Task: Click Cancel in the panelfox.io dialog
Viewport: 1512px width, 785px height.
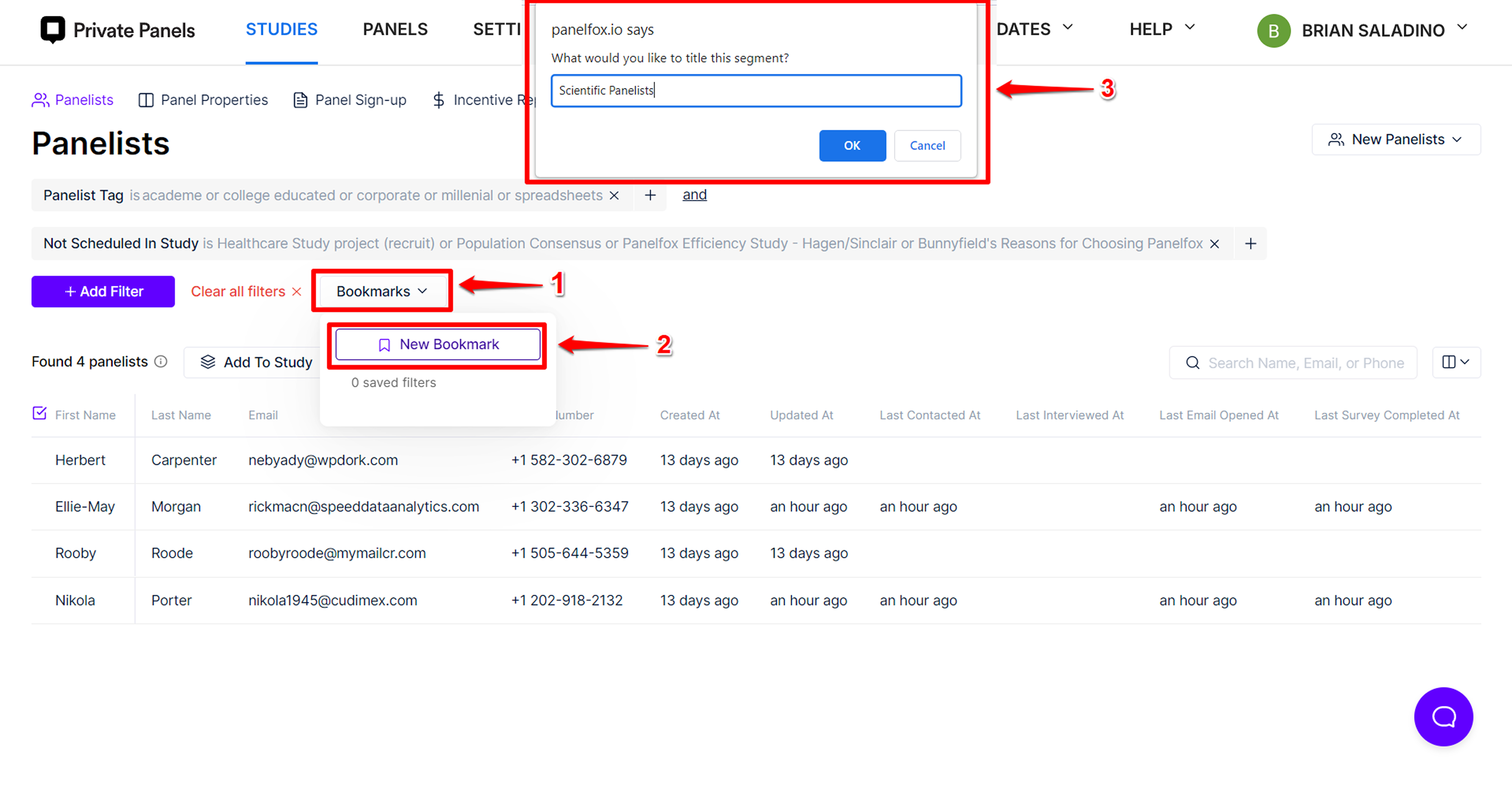Action: pos(927,146)
